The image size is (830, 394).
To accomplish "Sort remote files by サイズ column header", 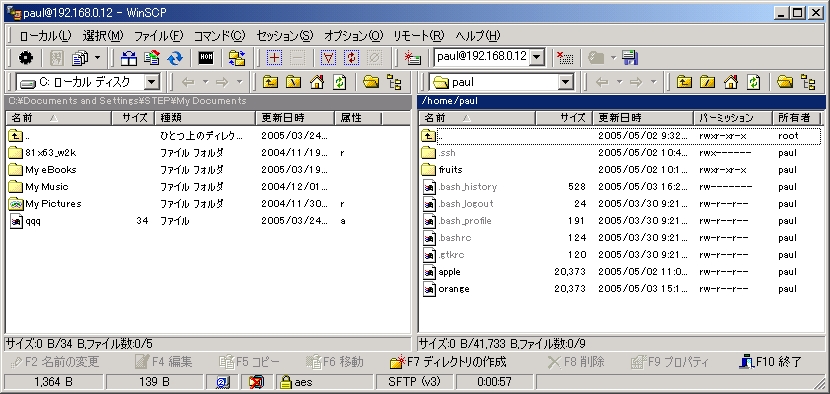I will (x=563, y=118).
